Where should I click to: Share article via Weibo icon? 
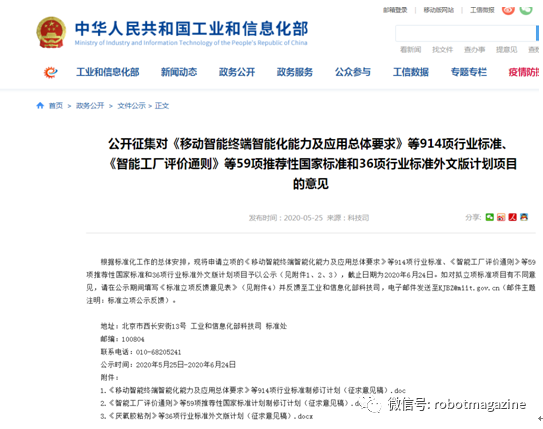(x=501, y=217)
